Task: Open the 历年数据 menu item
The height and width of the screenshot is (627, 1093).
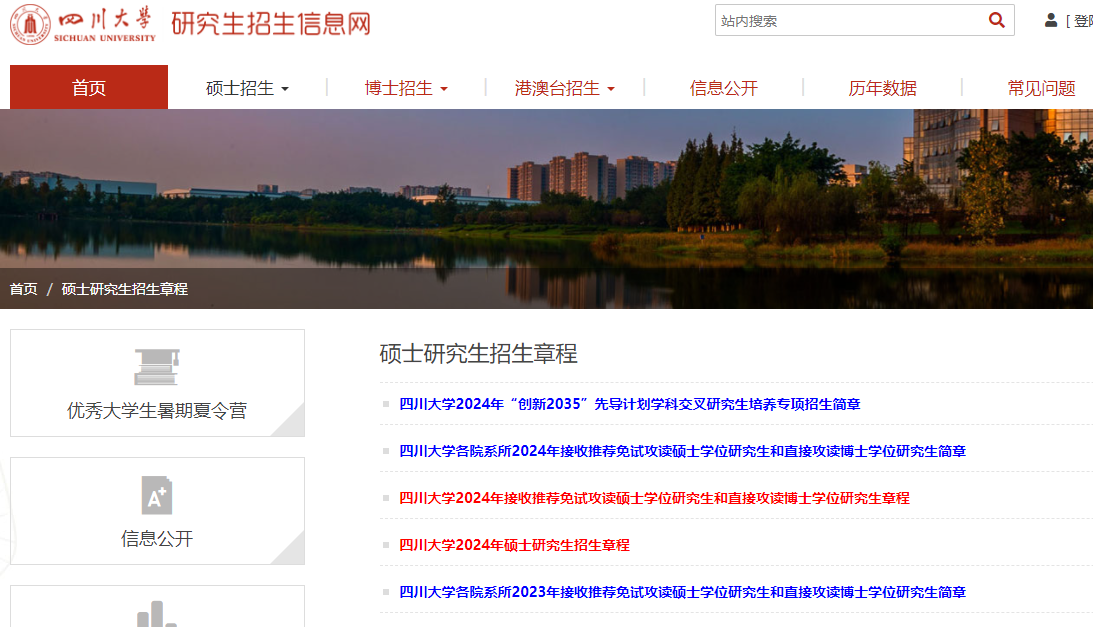Action: tap(884, 87)
